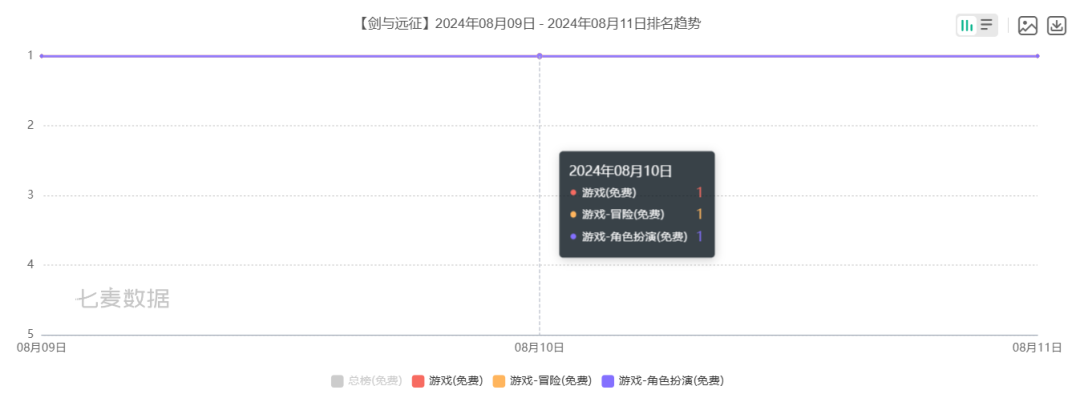
Task: Switch to bar chart view icon
Action: tap(967, 25)
